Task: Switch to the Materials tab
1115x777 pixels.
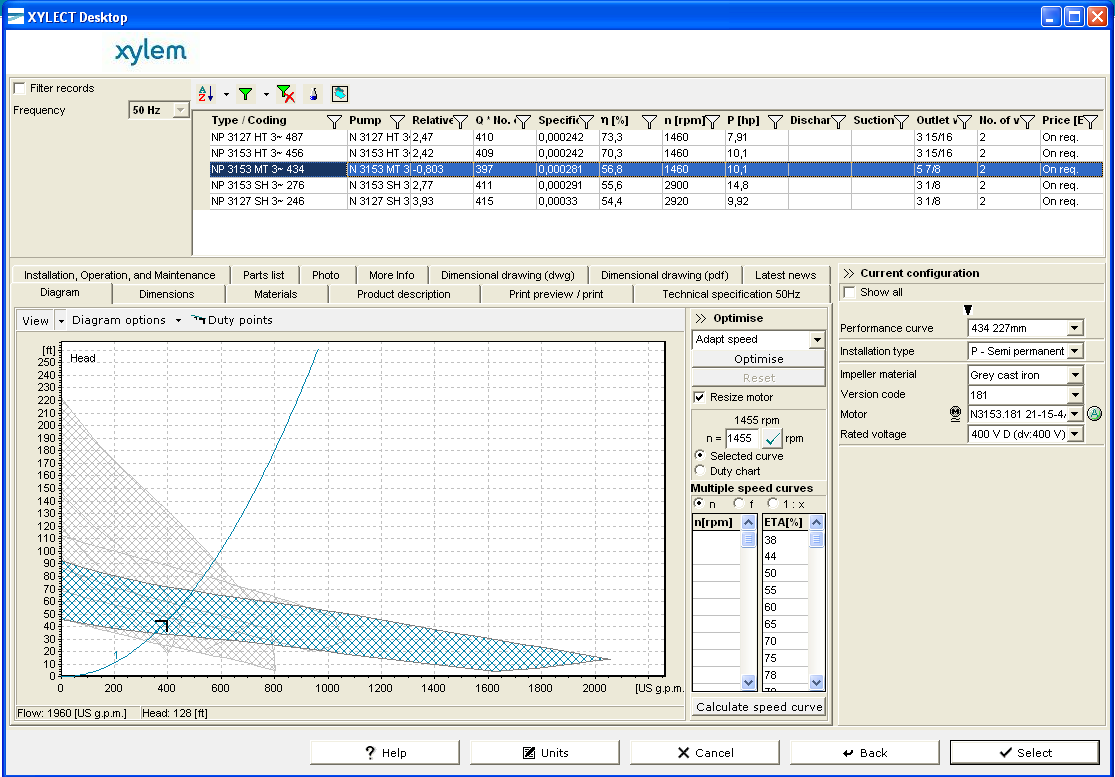Action: (275, 294)
